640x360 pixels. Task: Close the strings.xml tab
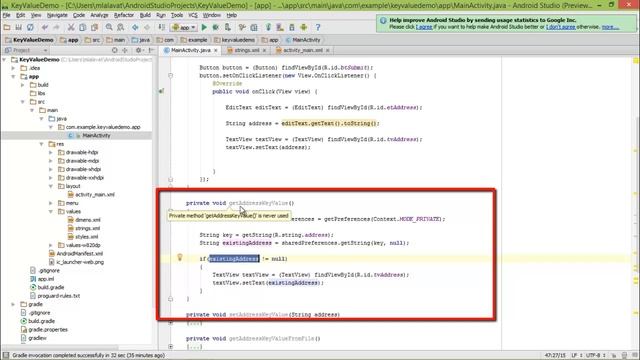tap(264, 50)
